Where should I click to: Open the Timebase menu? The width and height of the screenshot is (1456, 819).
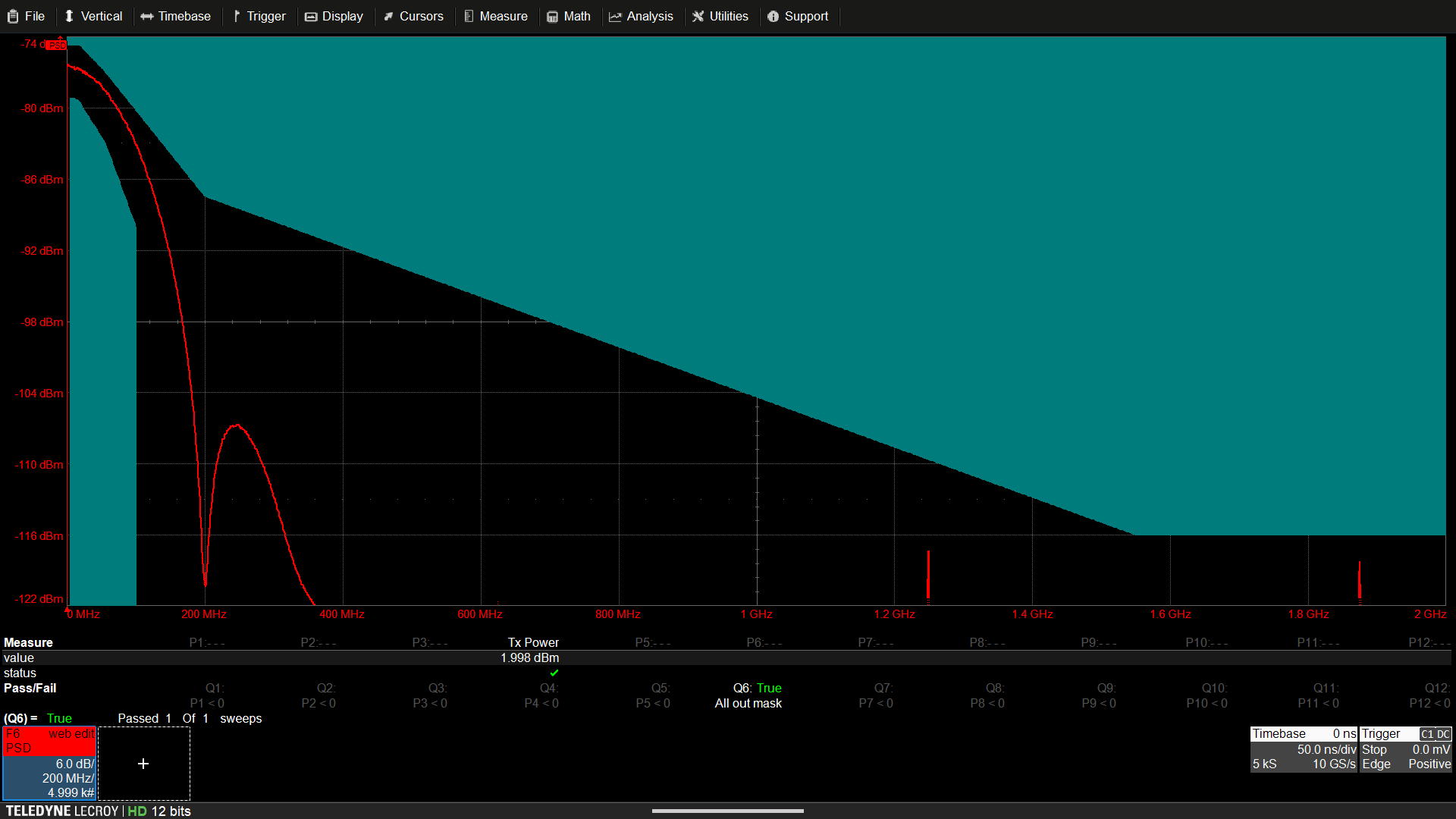tap(175, 16)
